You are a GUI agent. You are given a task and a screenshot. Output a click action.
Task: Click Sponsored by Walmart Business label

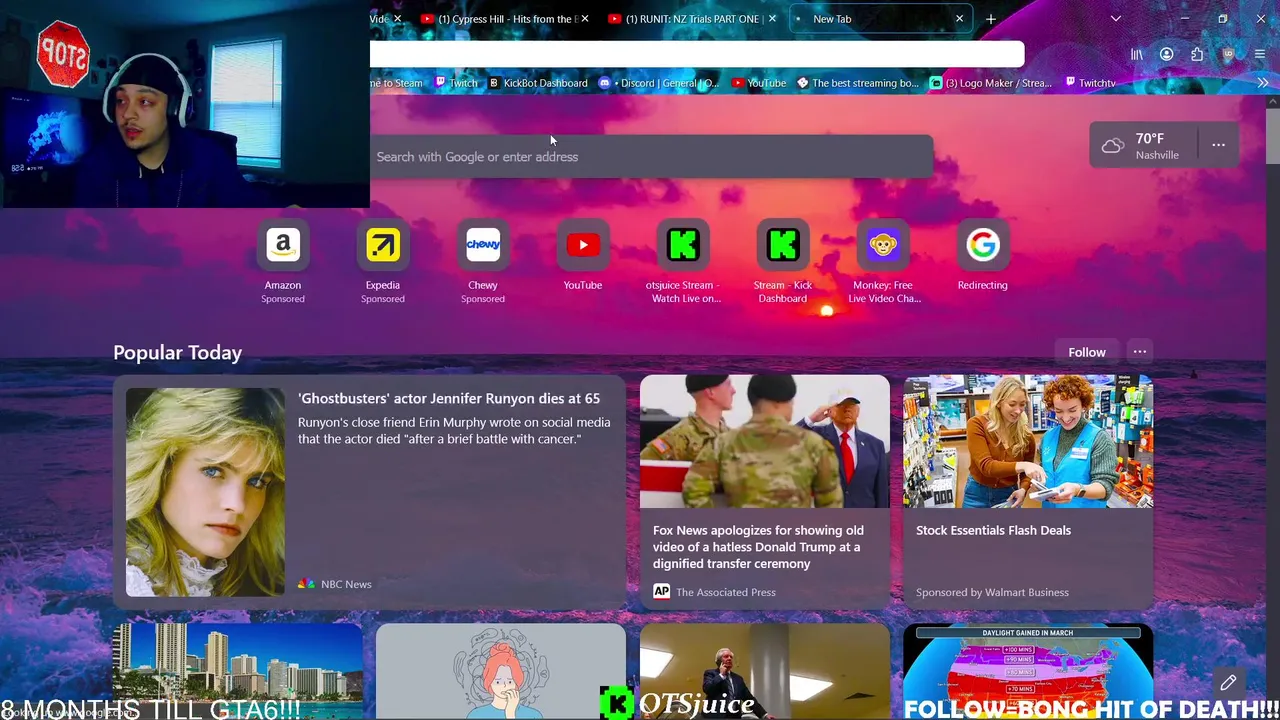[992, 592]
